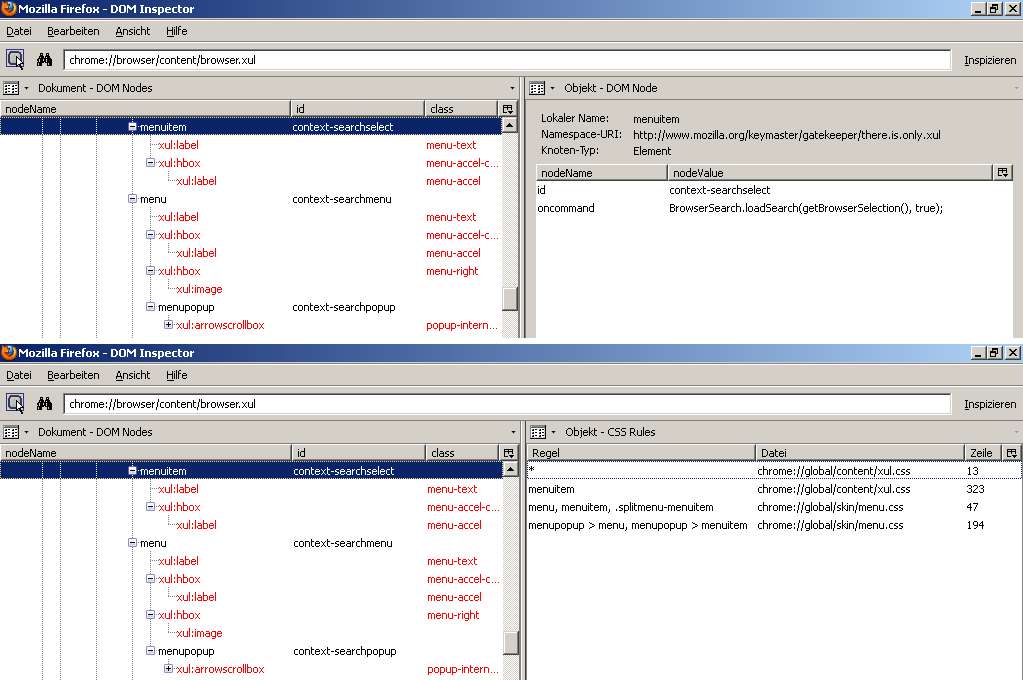Click column picker icon next to nodeValue header
The image size is (1023, 680).
point(1003,172)
